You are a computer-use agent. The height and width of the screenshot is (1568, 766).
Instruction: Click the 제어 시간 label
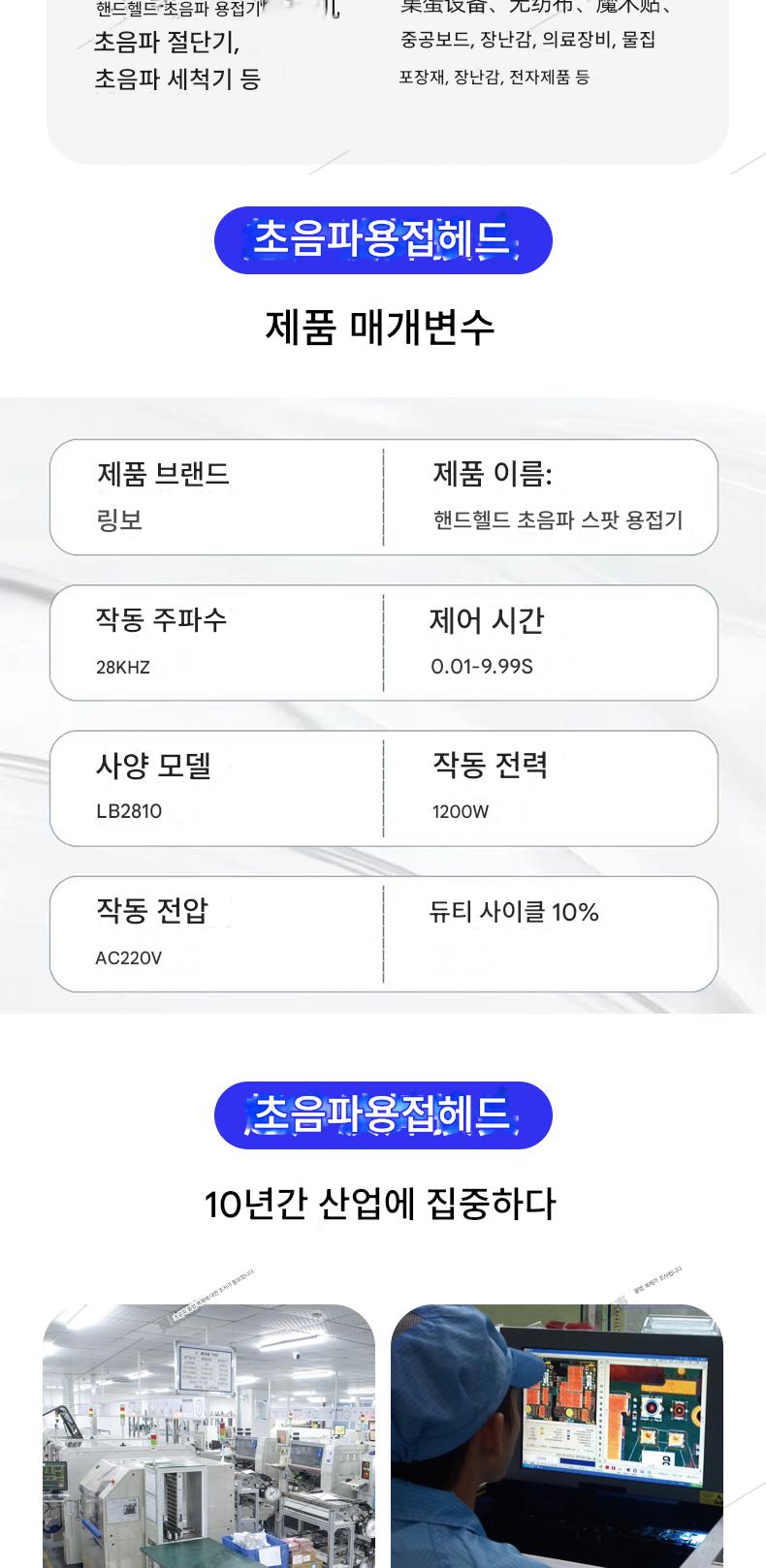coord(487,620)
